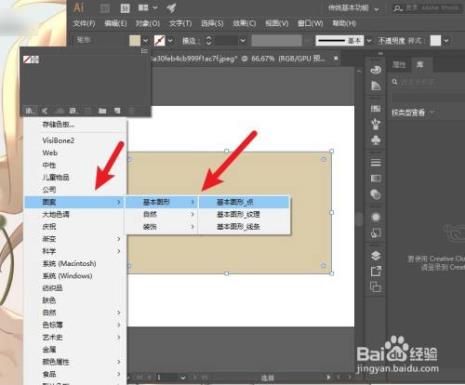Open the 传统基本功能 workspace switcher

[353, 8]
